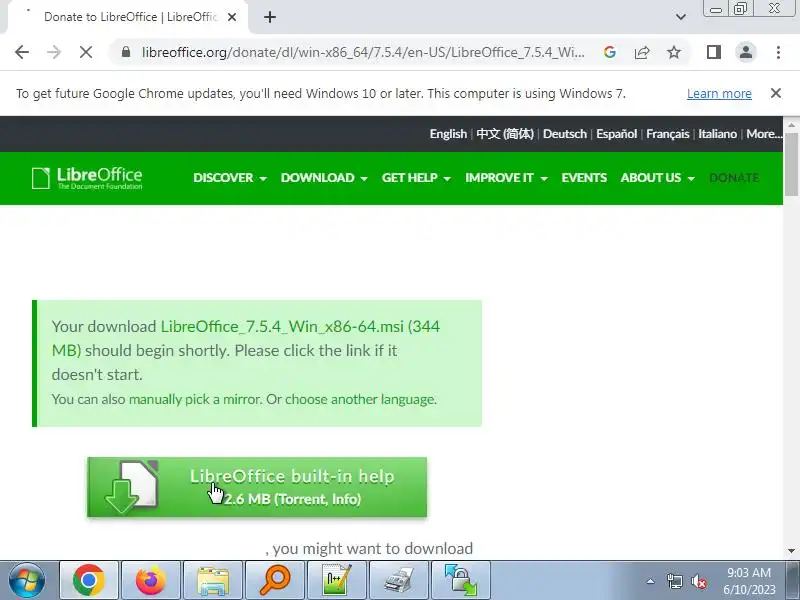Image resolution: width=800 pixels, height=600 pixels.
Task: Click the forward navigation arrow
Action: tap(54, 52)
